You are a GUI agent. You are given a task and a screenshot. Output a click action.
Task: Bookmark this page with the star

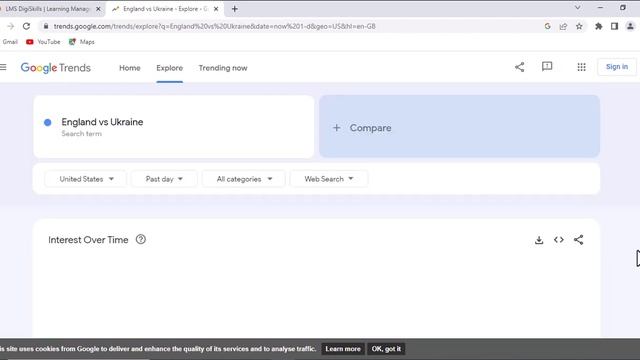[579, 26]
